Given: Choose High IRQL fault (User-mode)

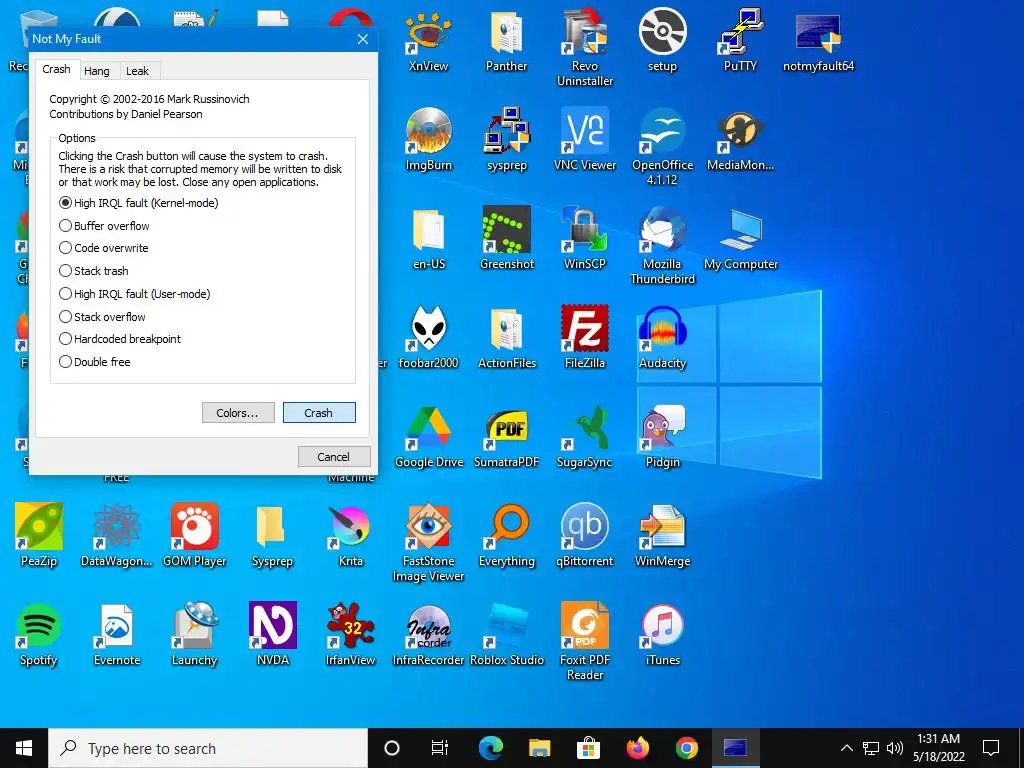Looking at the screenshot, I should coord(135,294).
